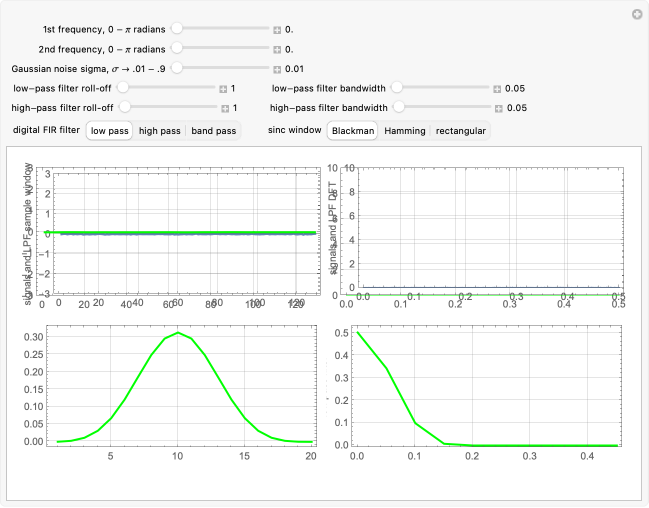
Task: Open the panel options plus icon top-right
Action: click(x=637, y=14)
